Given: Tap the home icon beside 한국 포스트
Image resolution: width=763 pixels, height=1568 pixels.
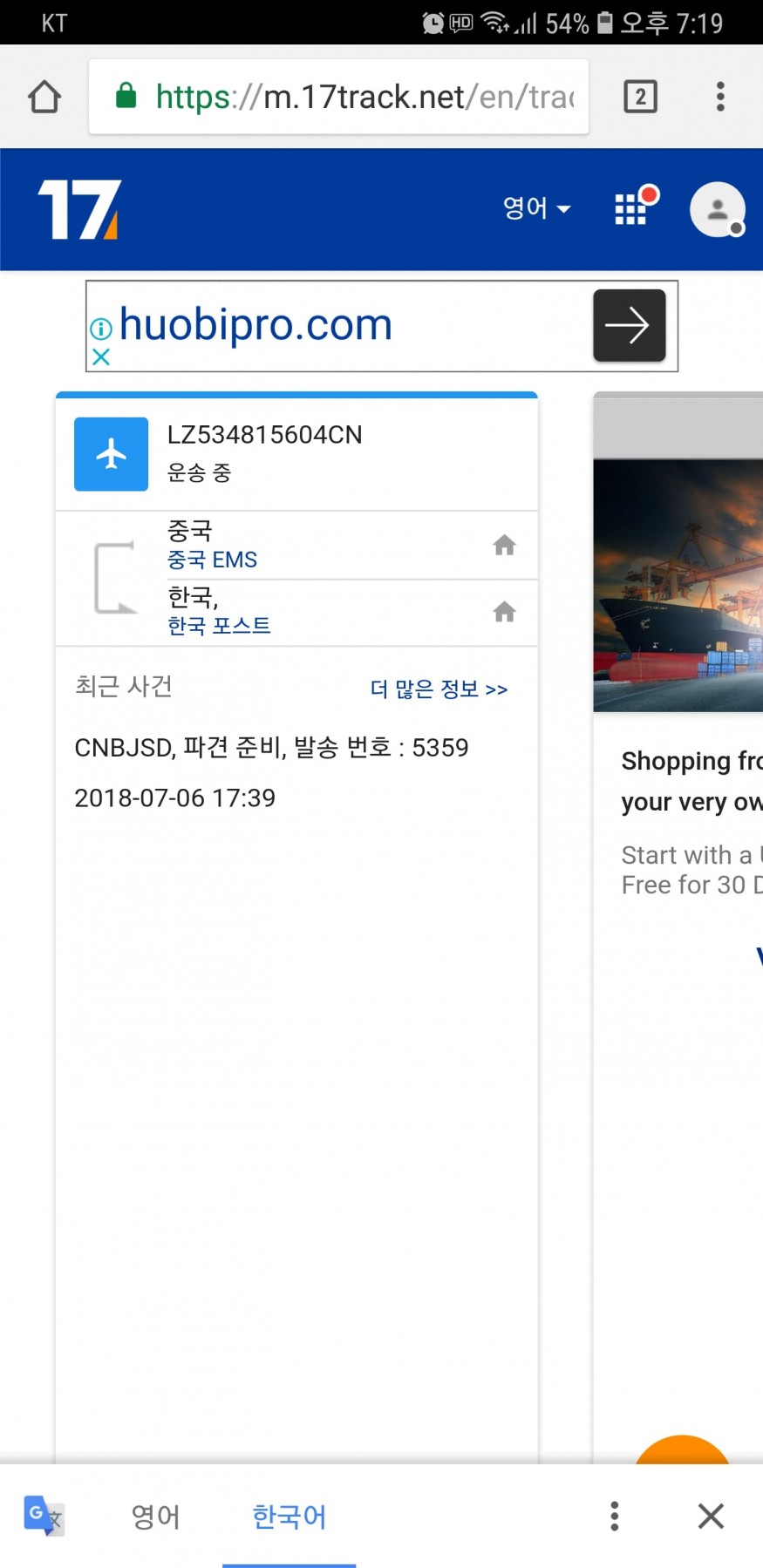Looking at the screenshot, I should [504, 612].
